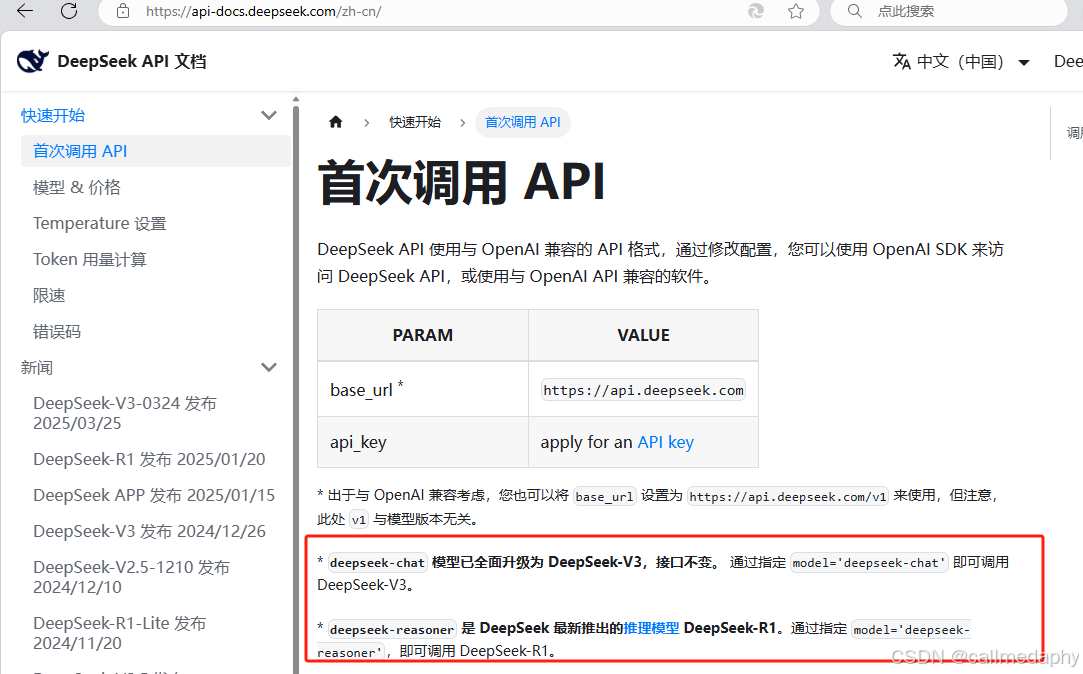Click the 首次调用 API page heading
The height and width of the screenshot is (674, 1083).
(461, 183)
